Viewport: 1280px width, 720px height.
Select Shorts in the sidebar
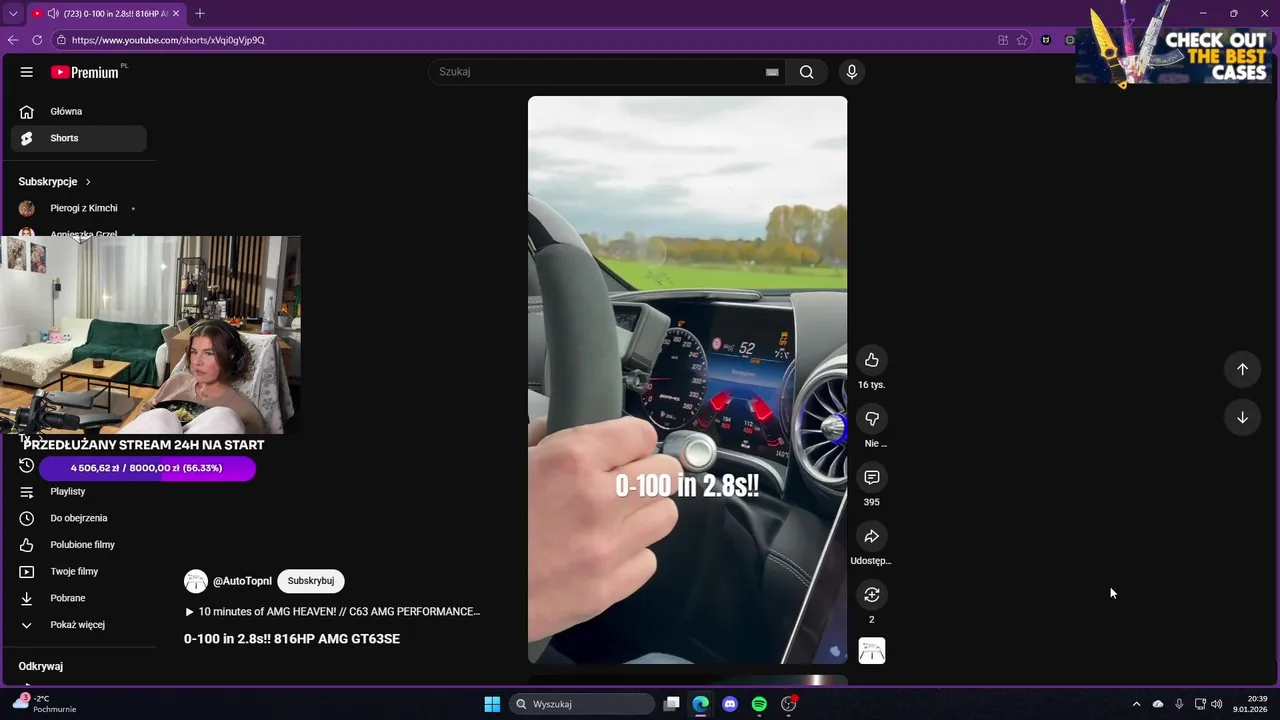(x=78, y=138)
